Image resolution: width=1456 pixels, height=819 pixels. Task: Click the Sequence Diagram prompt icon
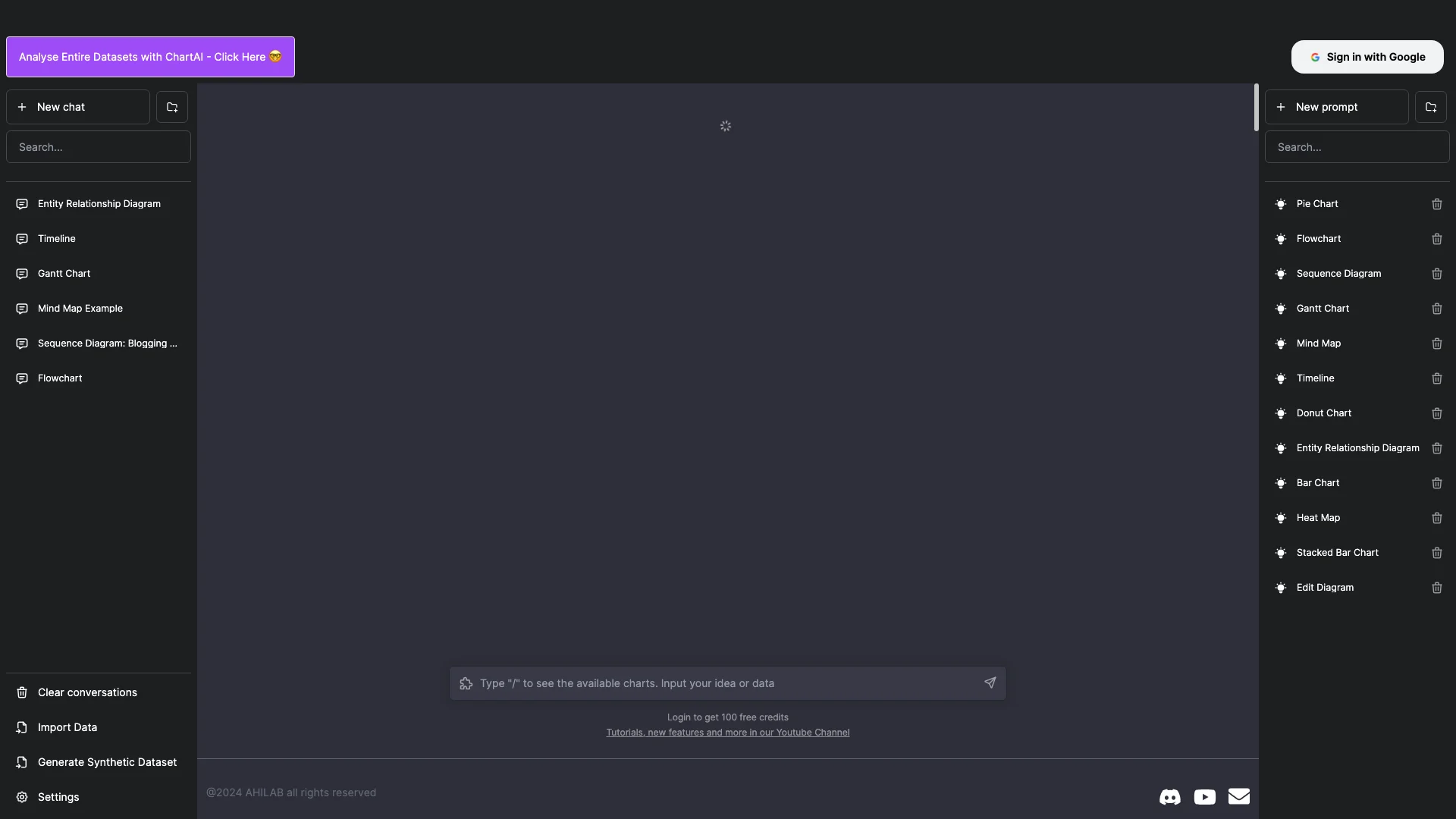coord(1281,274)
